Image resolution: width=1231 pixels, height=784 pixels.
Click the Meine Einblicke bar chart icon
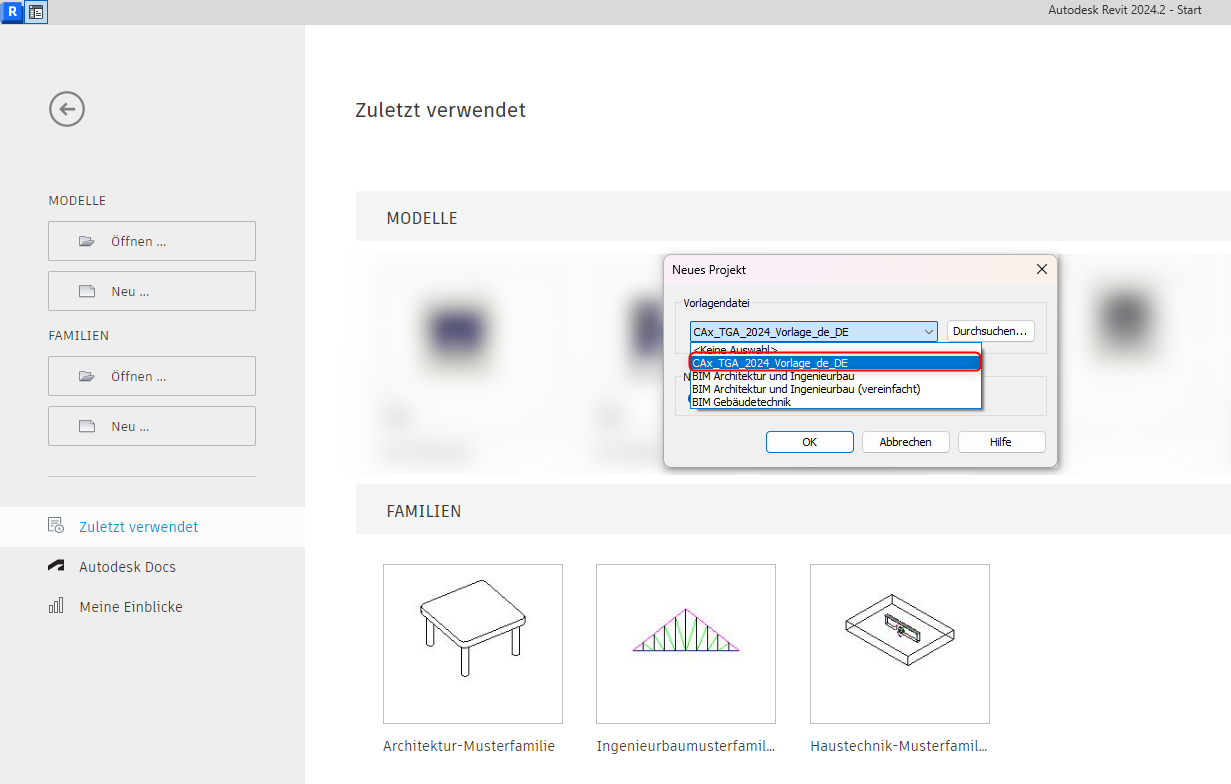[x=56, y=607]
